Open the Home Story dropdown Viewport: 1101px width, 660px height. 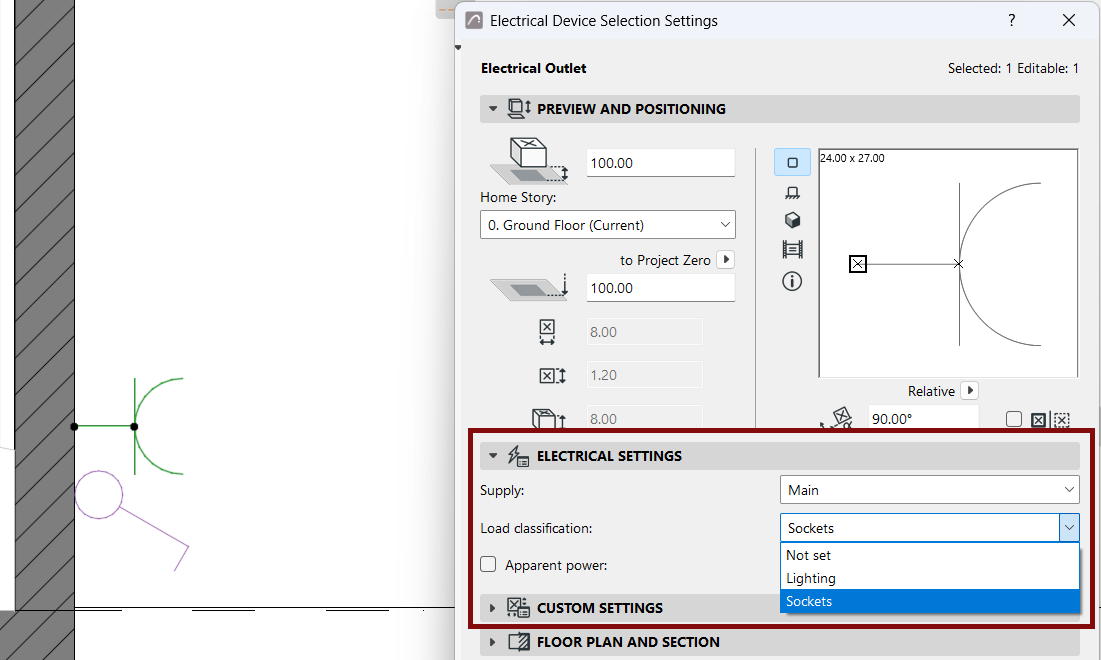pos(607,225)
